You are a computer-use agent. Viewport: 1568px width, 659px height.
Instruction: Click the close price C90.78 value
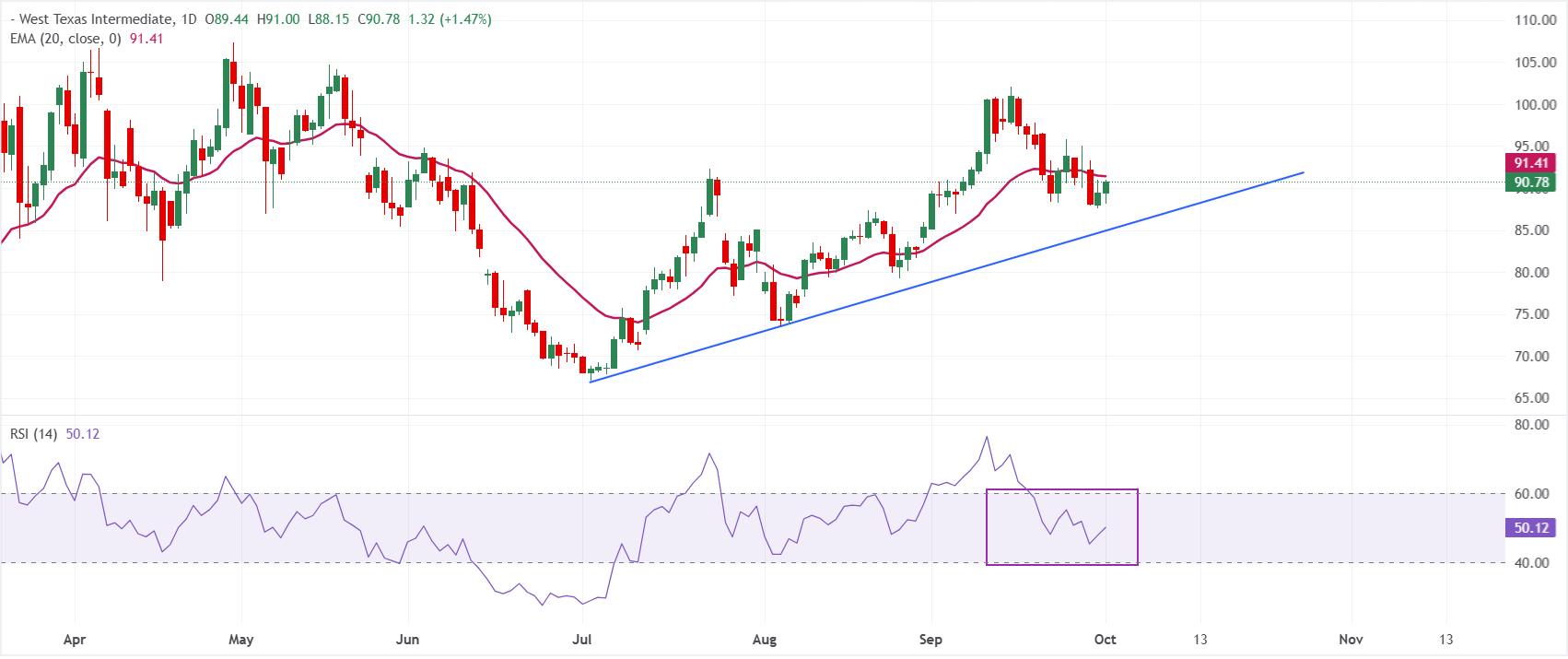[379, 19]
